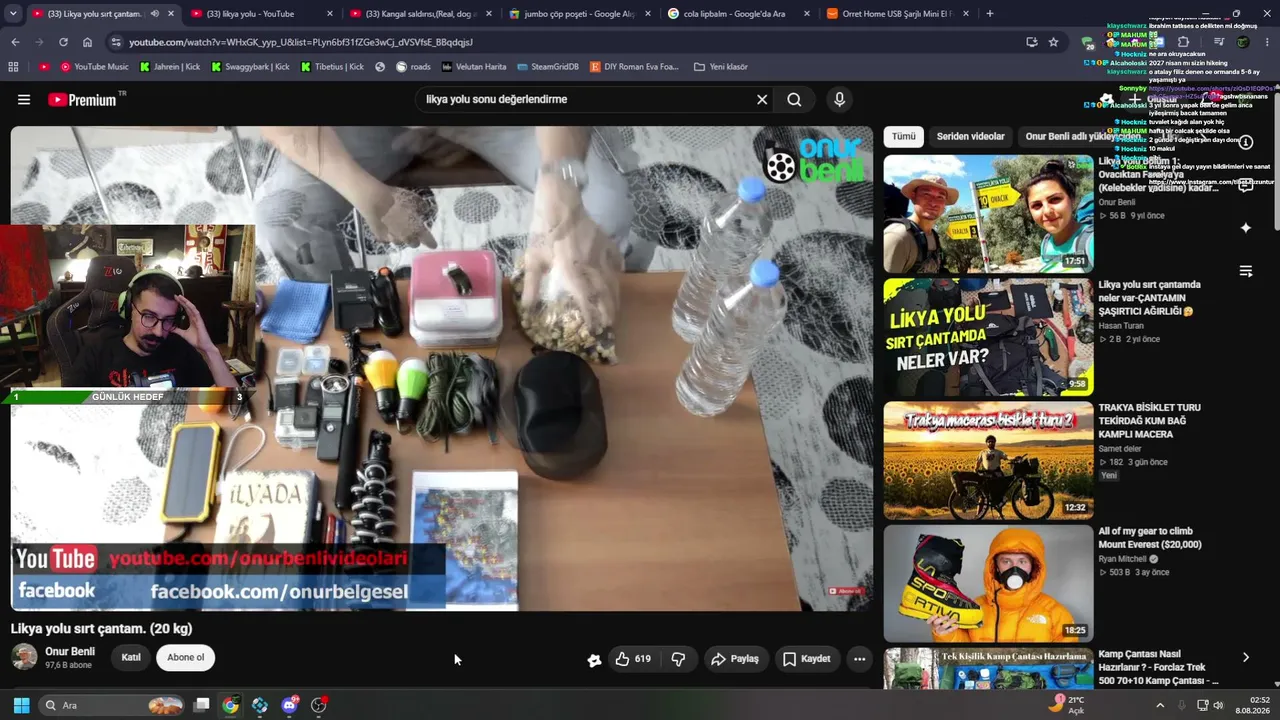Viewport: 1280px width, 720px height.
Task: Like the video with 619 likes
Action: click(632, 659)
